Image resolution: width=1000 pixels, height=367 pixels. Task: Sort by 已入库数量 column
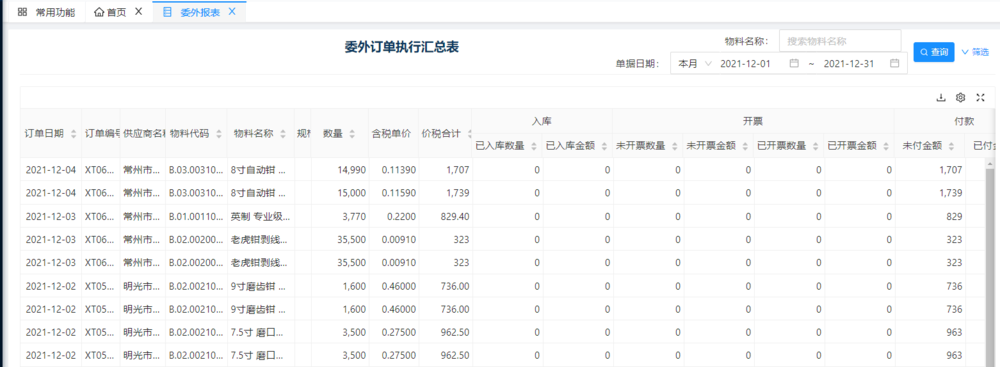534,146
